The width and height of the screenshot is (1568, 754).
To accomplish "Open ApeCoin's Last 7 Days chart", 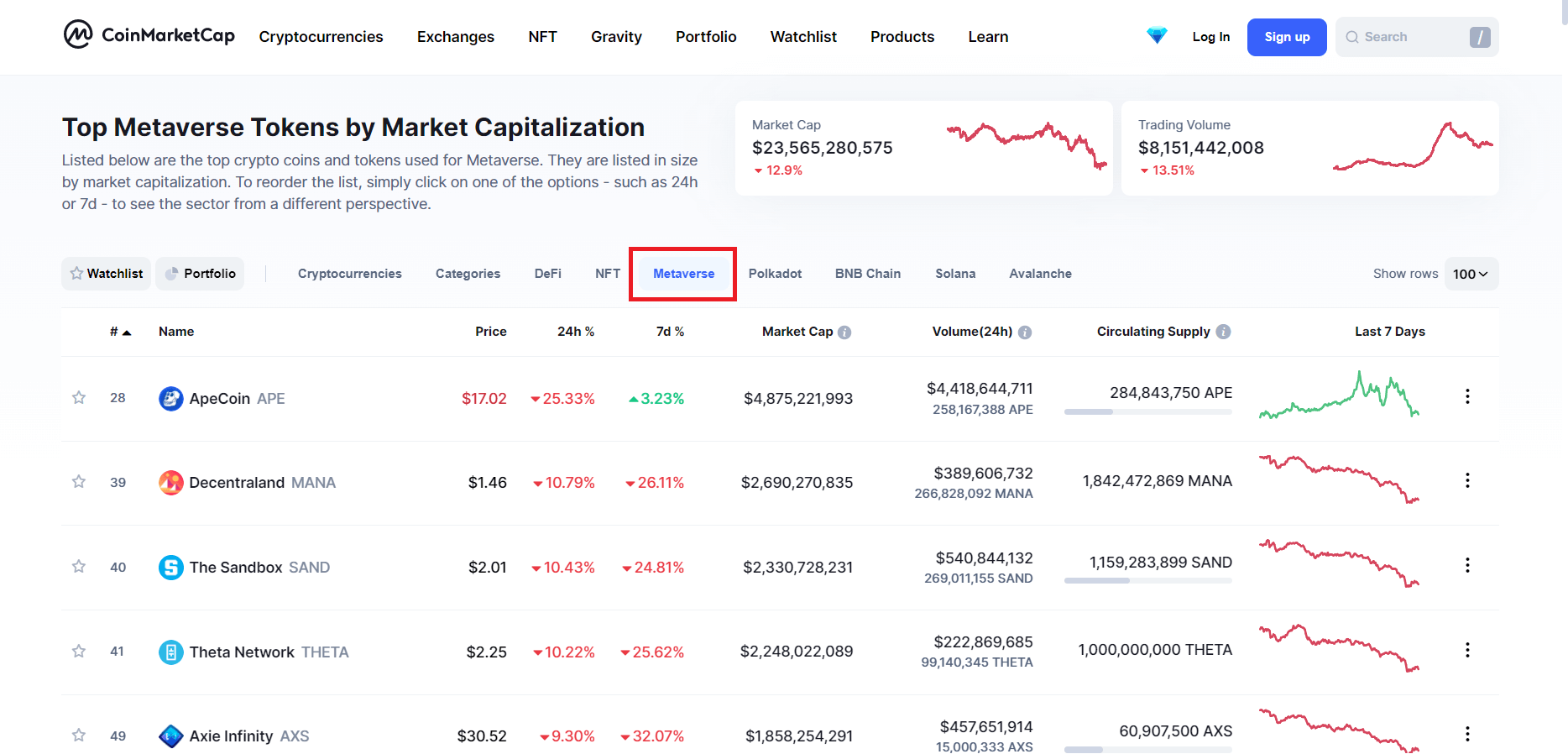I will click(1339, 395).
